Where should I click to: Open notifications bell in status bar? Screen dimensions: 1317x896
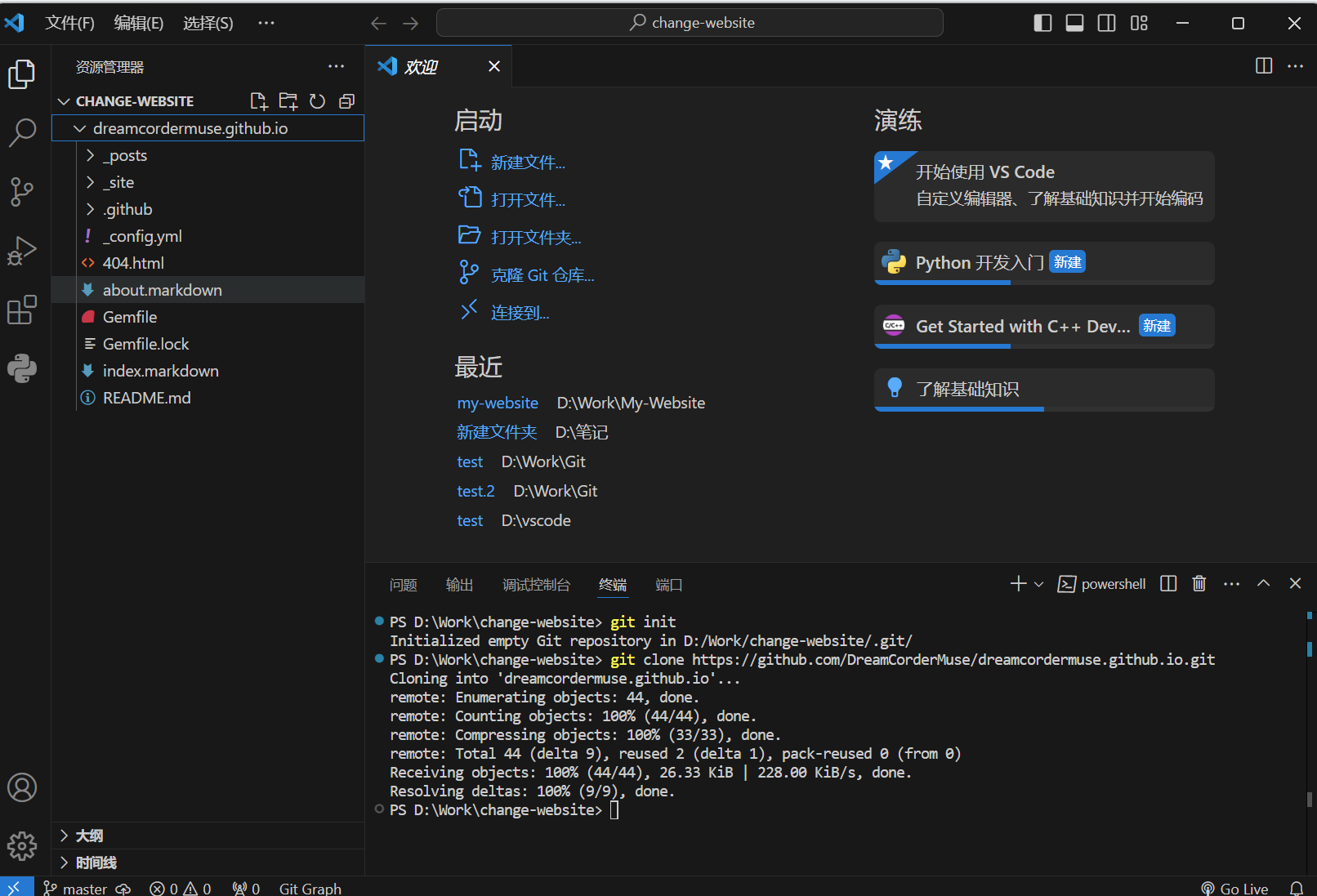1297,888
